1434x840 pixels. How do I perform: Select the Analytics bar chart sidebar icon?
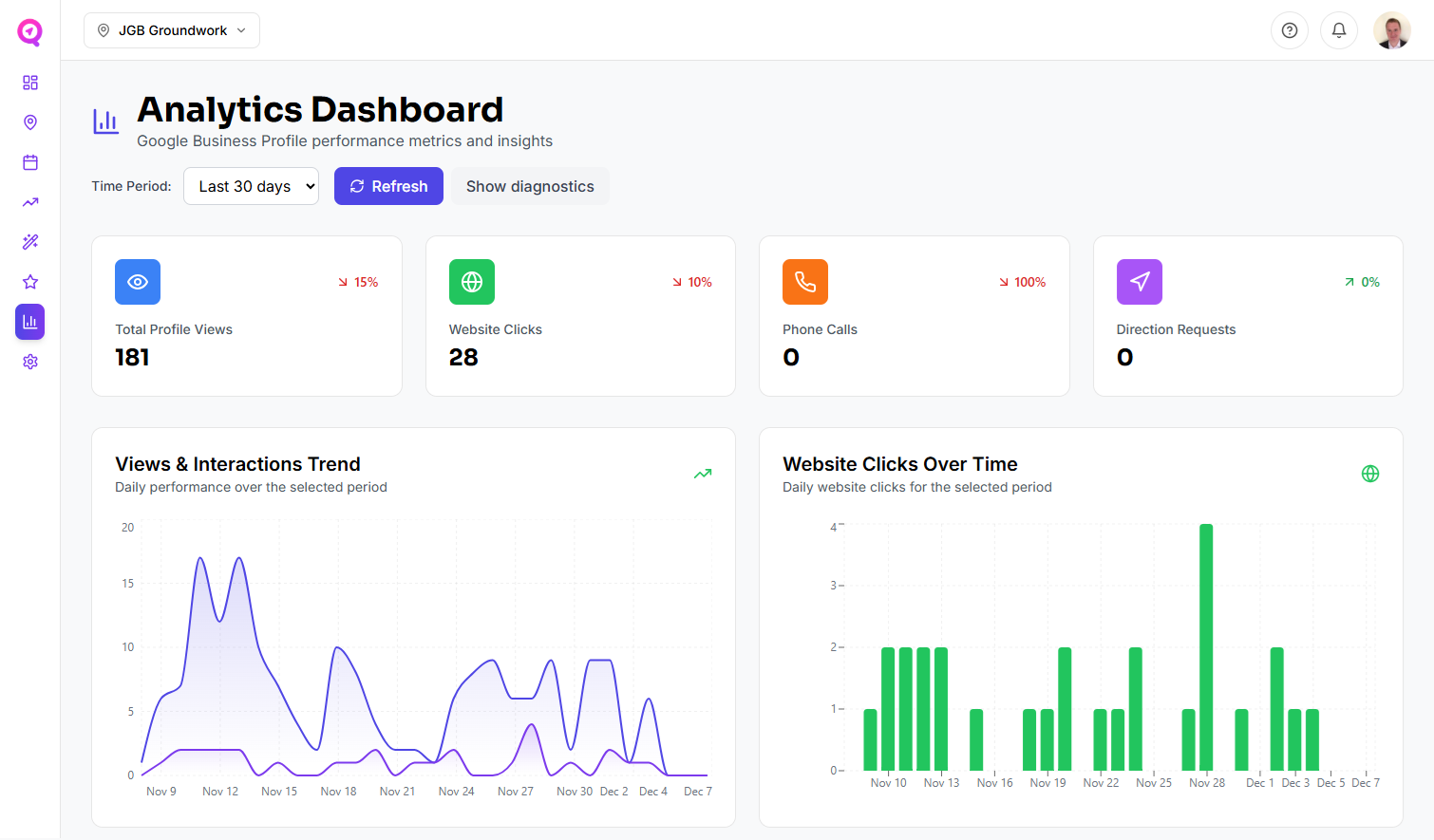[x=29, y=322]
